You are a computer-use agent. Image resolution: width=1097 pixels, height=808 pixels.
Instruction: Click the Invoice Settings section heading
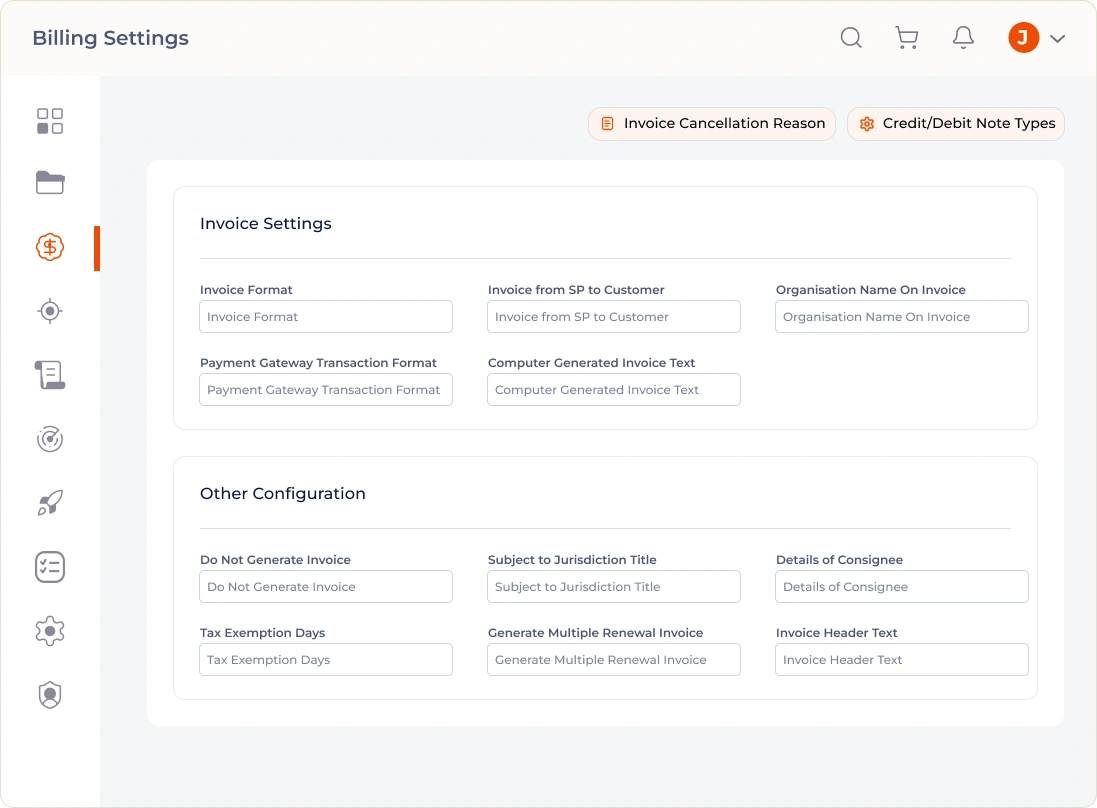[x=266, y=223]
